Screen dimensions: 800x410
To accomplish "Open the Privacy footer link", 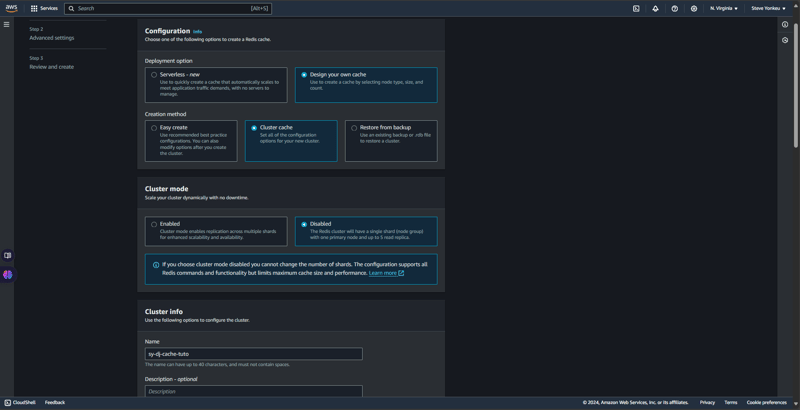I will [707, 402].
